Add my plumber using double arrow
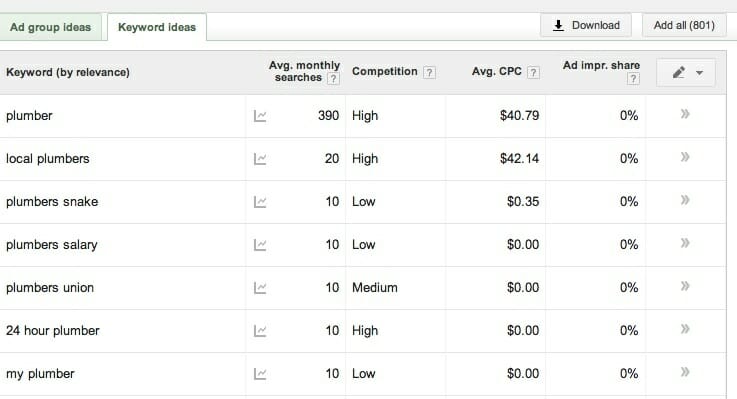 pyautogui.click(x=685, y=372)
